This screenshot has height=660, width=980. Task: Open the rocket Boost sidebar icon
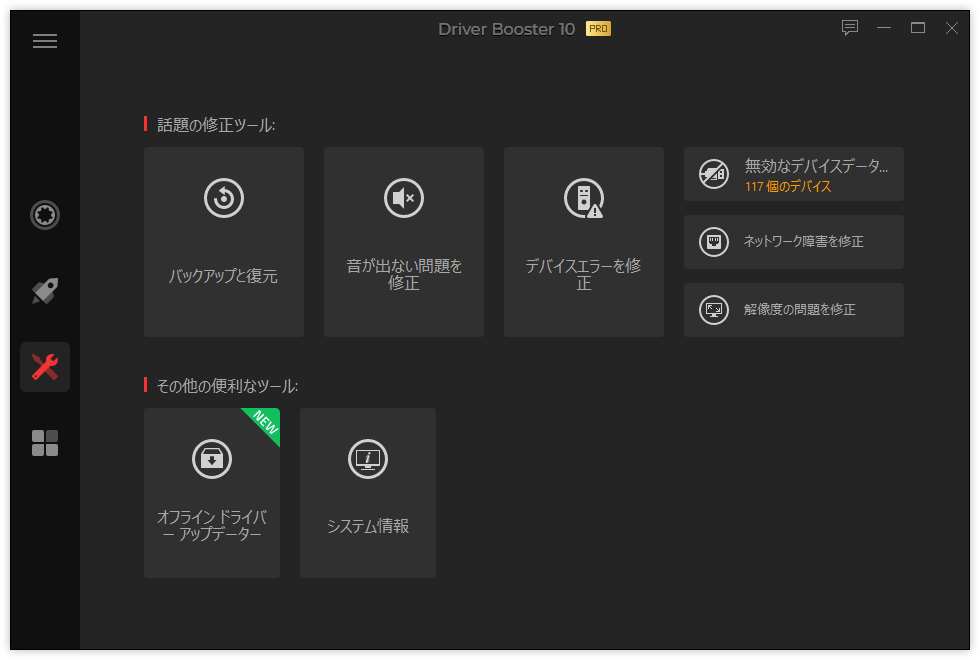(x=45, y=291)
